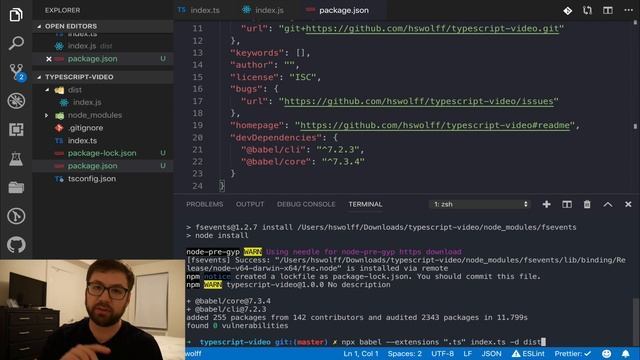This screenshot has width=640, height=360.
Task: Follow the typescript-video.git repository URL
Action: 432,29
